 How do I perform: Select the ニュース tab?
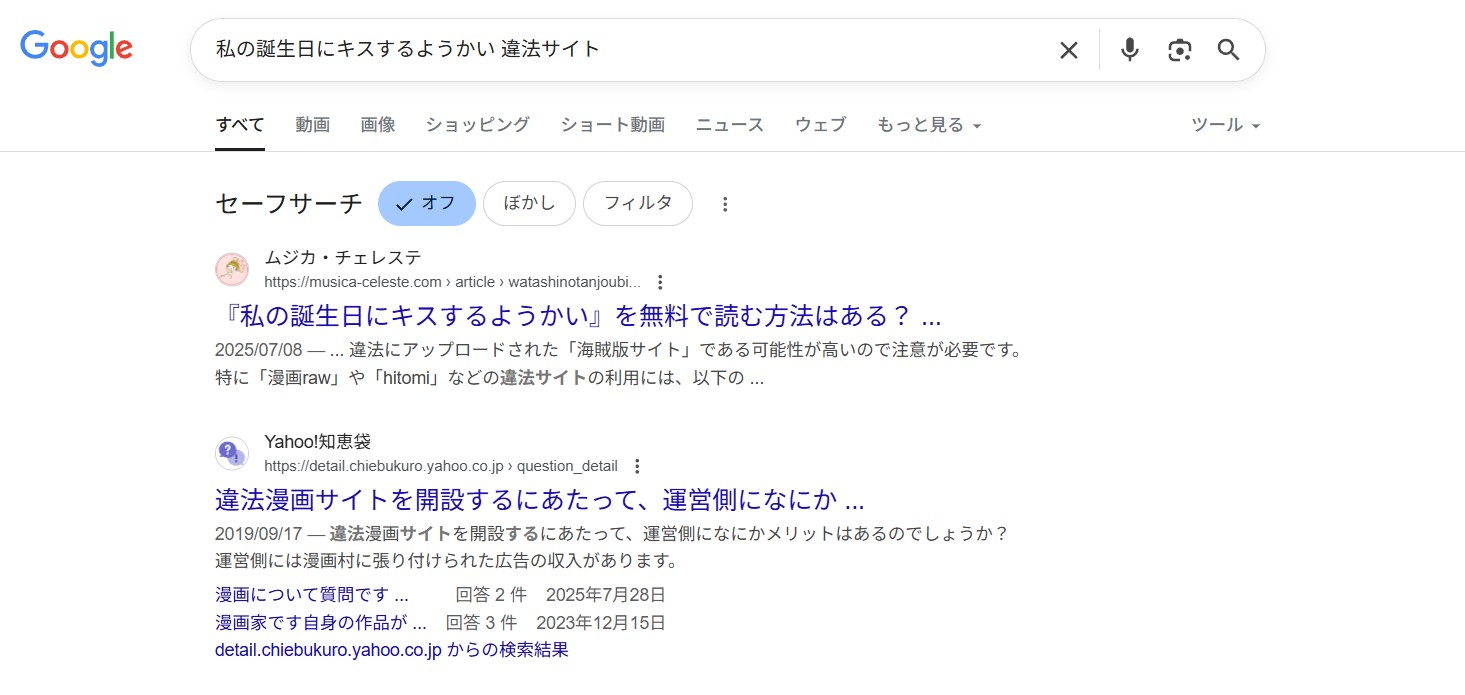(729, 124)
